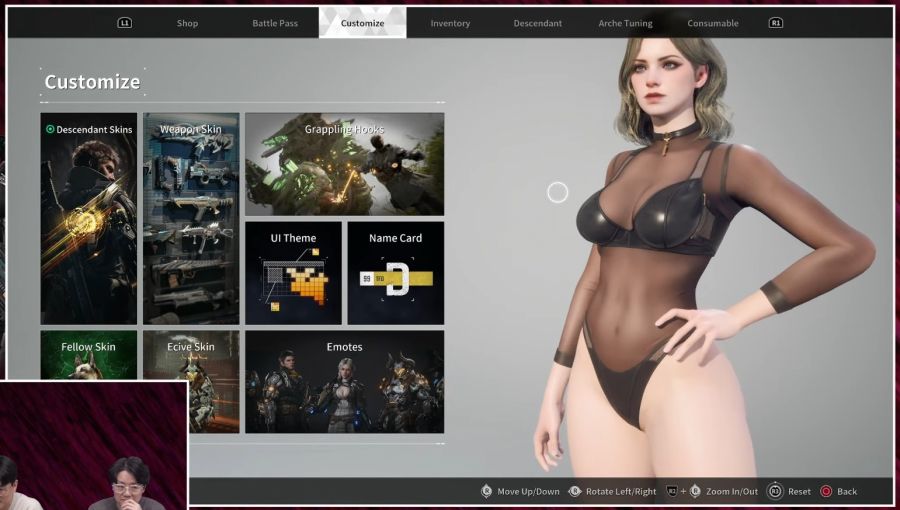Click the Back circle button icon
Image resolution: width=900 pixels, height=510 pixels.
click(x=826, y=492)
